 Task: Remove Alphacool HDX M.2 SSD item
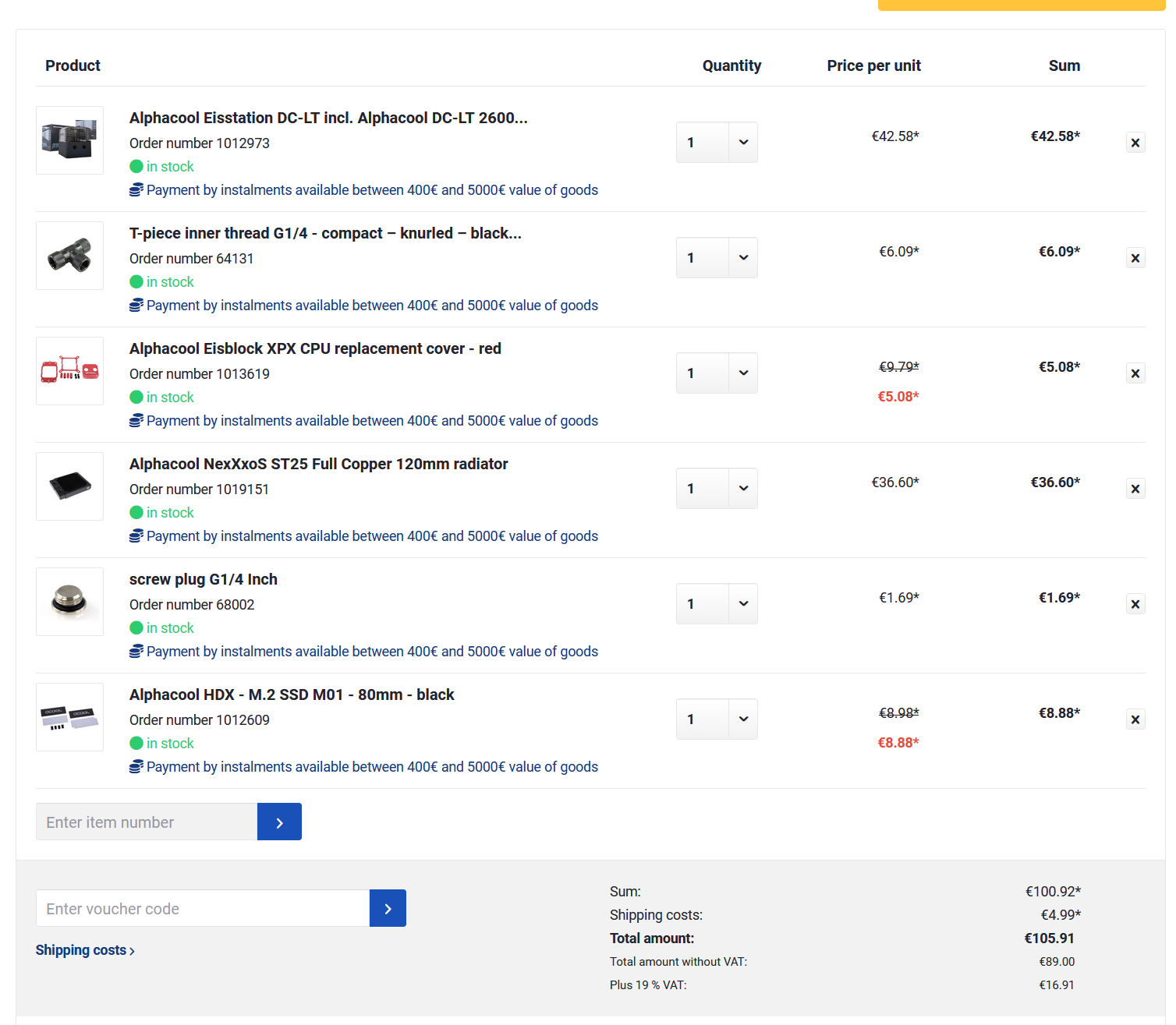(1135, 719)
